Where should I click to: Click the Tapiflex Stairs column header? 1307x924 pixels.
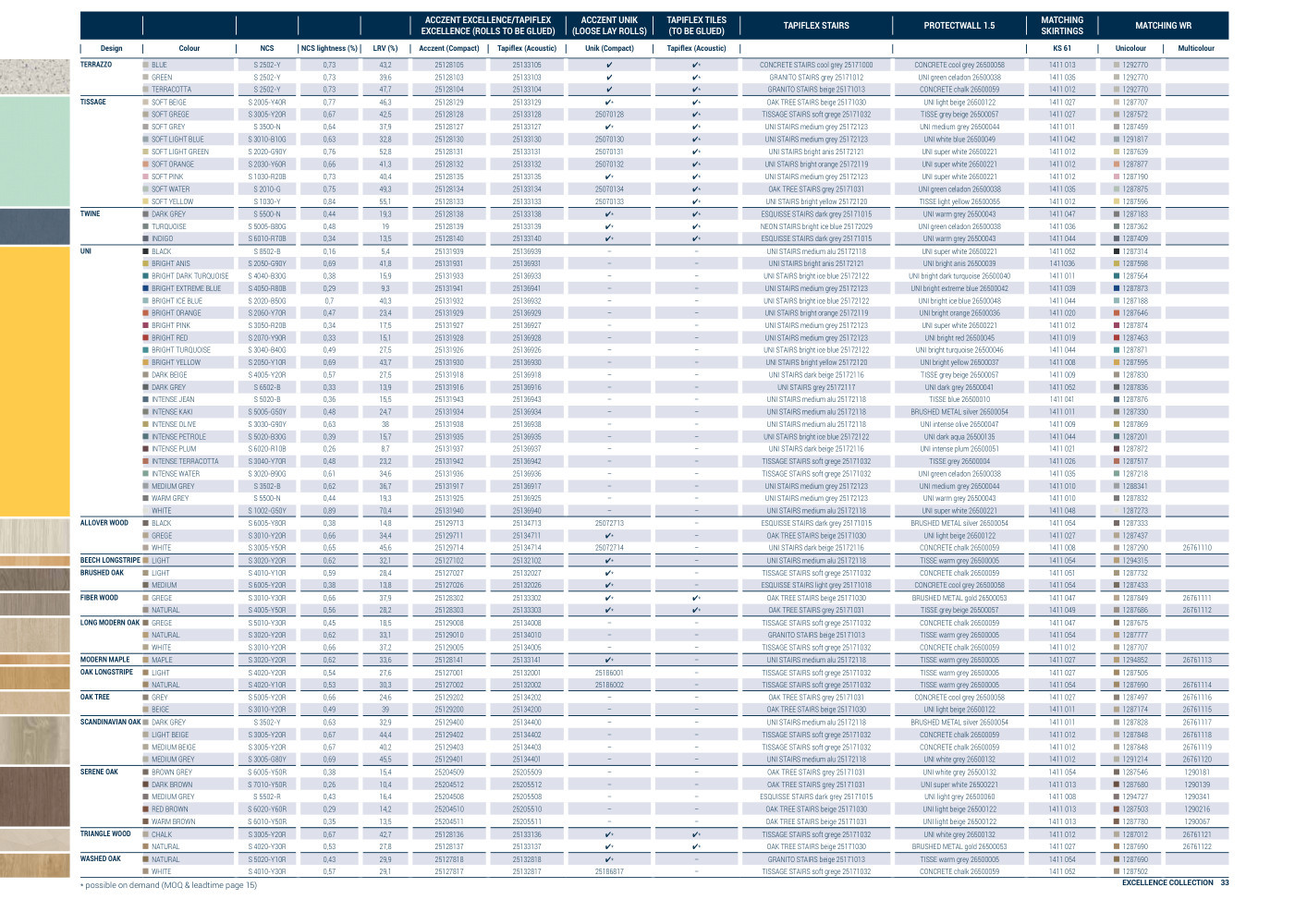[x=816, y=26]
